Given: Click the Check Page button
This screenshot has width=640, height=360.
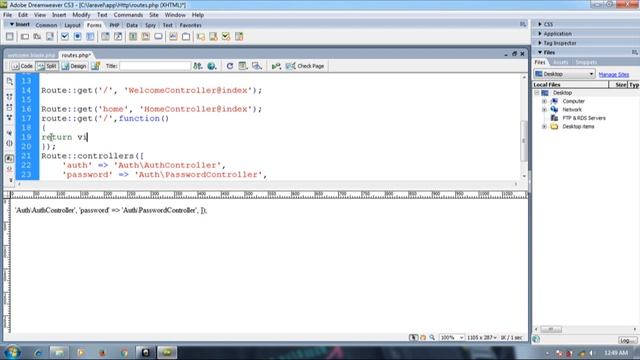Looking at the screenshot, I should click(x=305, y=66).
